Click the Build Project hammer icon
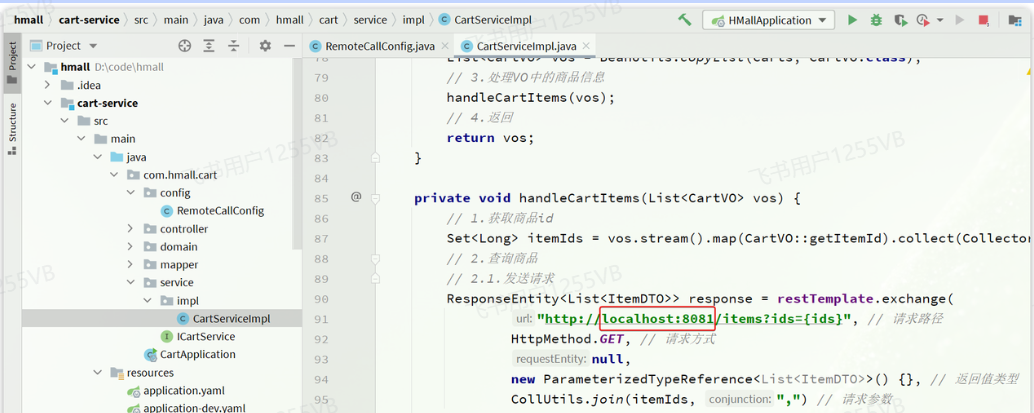The image size is (1034, 413). coord(685,20)
